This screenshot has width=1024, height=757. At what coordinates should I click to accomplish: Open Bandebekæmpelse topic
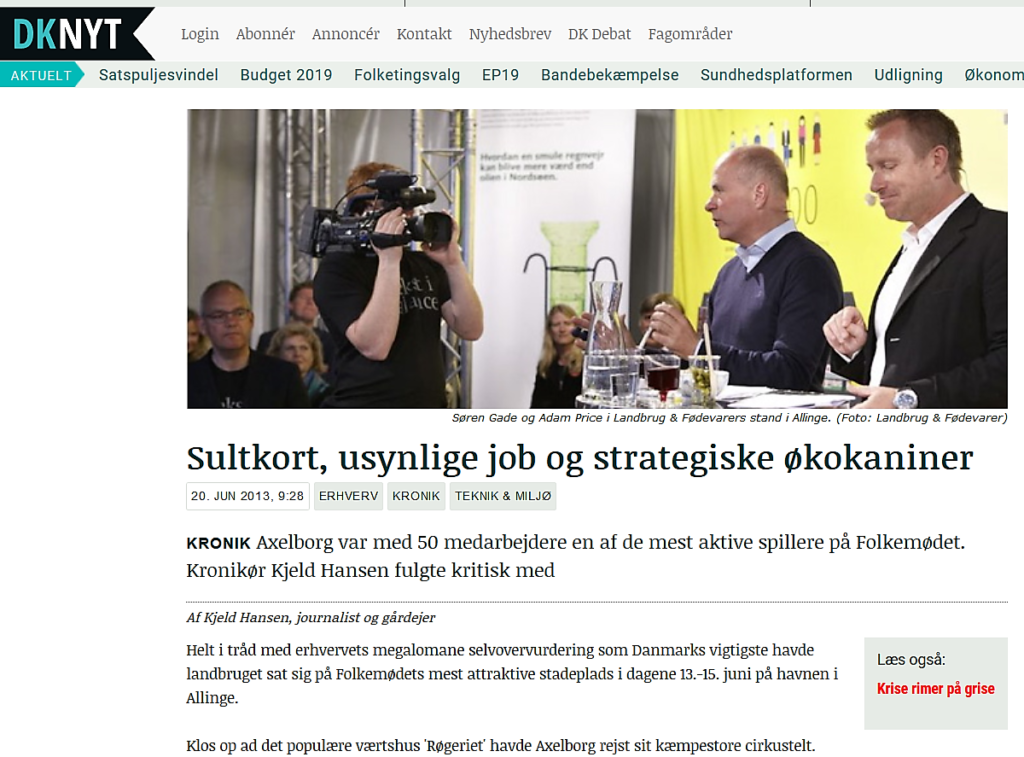[610, 75]
